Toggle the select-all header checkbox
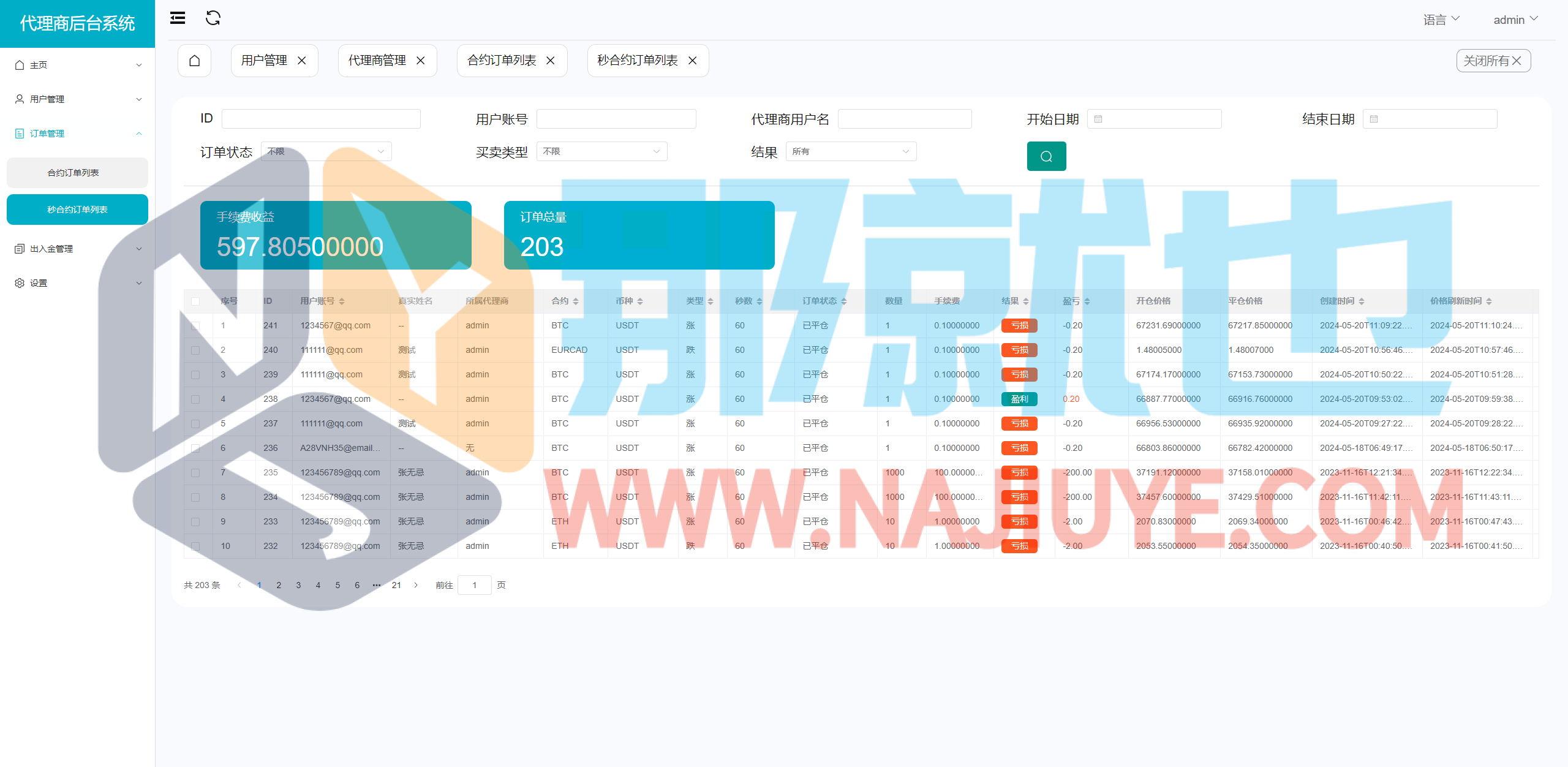The image size is (1568, 767). pos(195,301)
